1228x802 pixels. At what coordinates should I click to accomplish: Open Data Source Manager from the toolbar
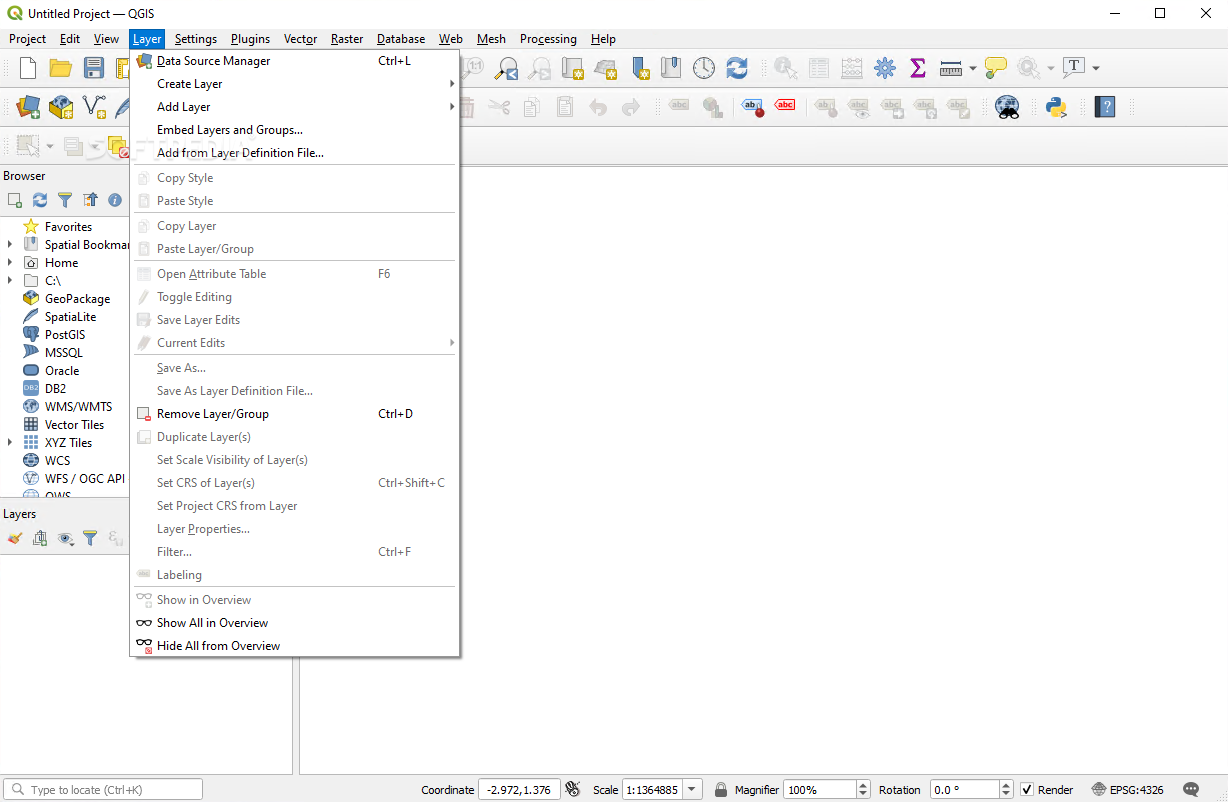(28, 107)
